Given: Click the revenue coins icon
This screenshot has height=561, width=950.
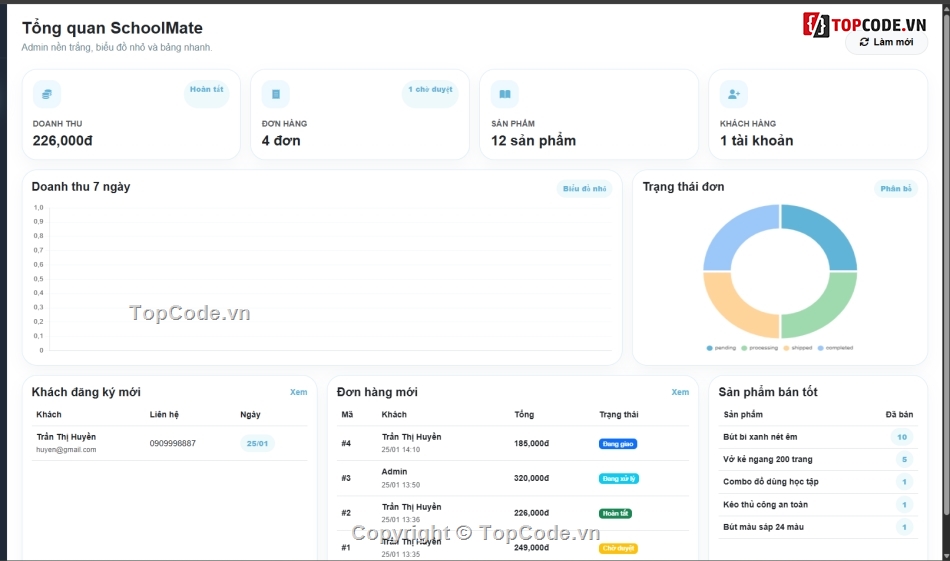Looking at the screenshot, I should coord(47,94).
